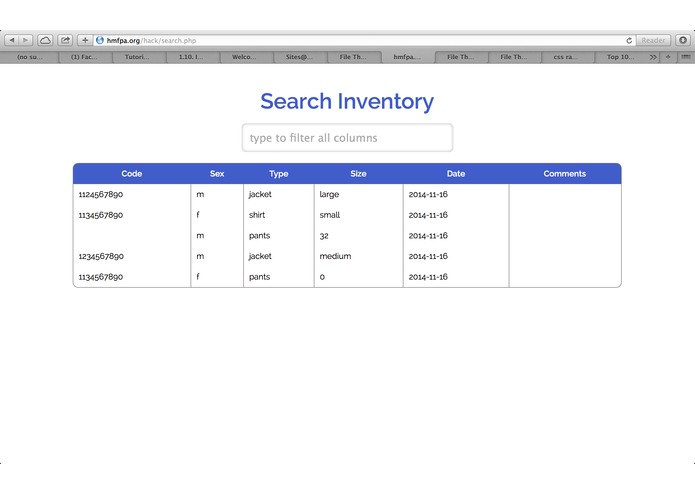Select the active 'hmfpa...' tab

click(x=407, y=57)
